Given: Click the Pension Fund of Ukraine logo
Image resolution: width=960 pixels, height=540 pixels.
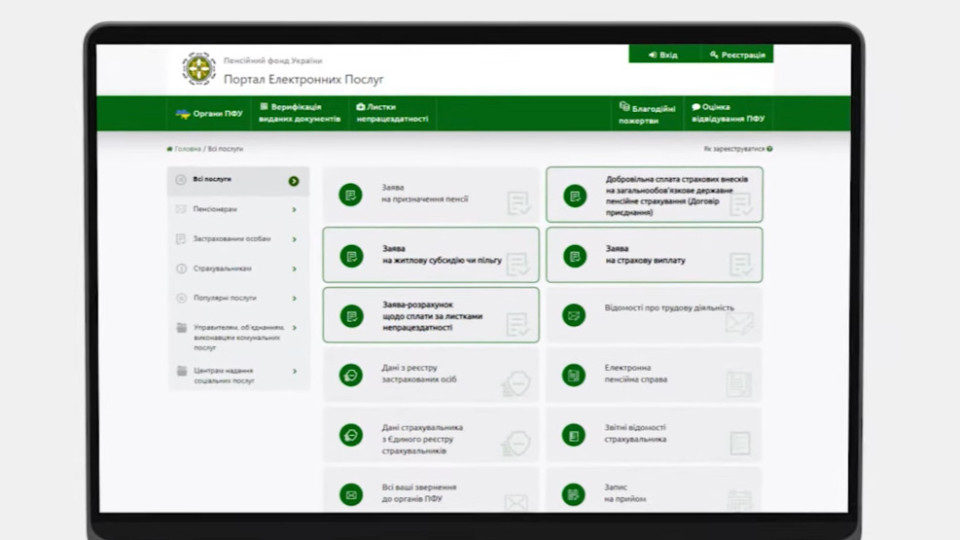Looking at the screenshot, I should click(199, 69).
